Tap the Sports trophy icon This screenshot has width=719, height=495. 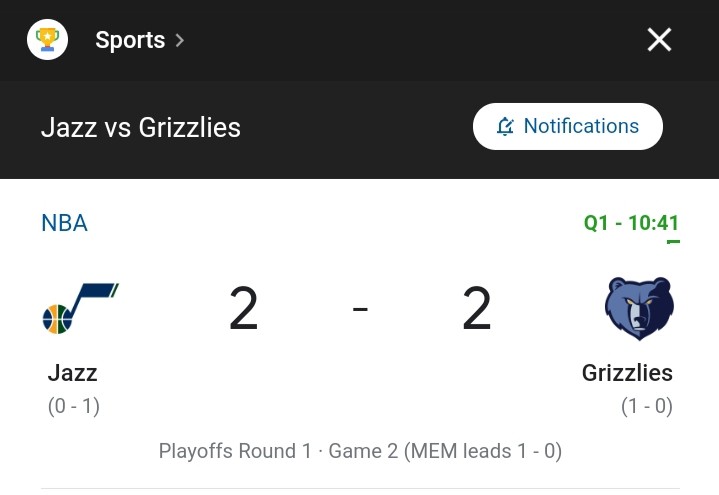coord(47,39)
